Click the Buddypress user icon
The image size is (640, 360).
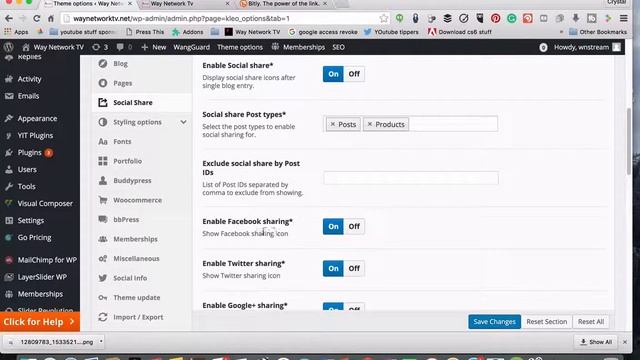pyautogui.click(x=103, y=180)
